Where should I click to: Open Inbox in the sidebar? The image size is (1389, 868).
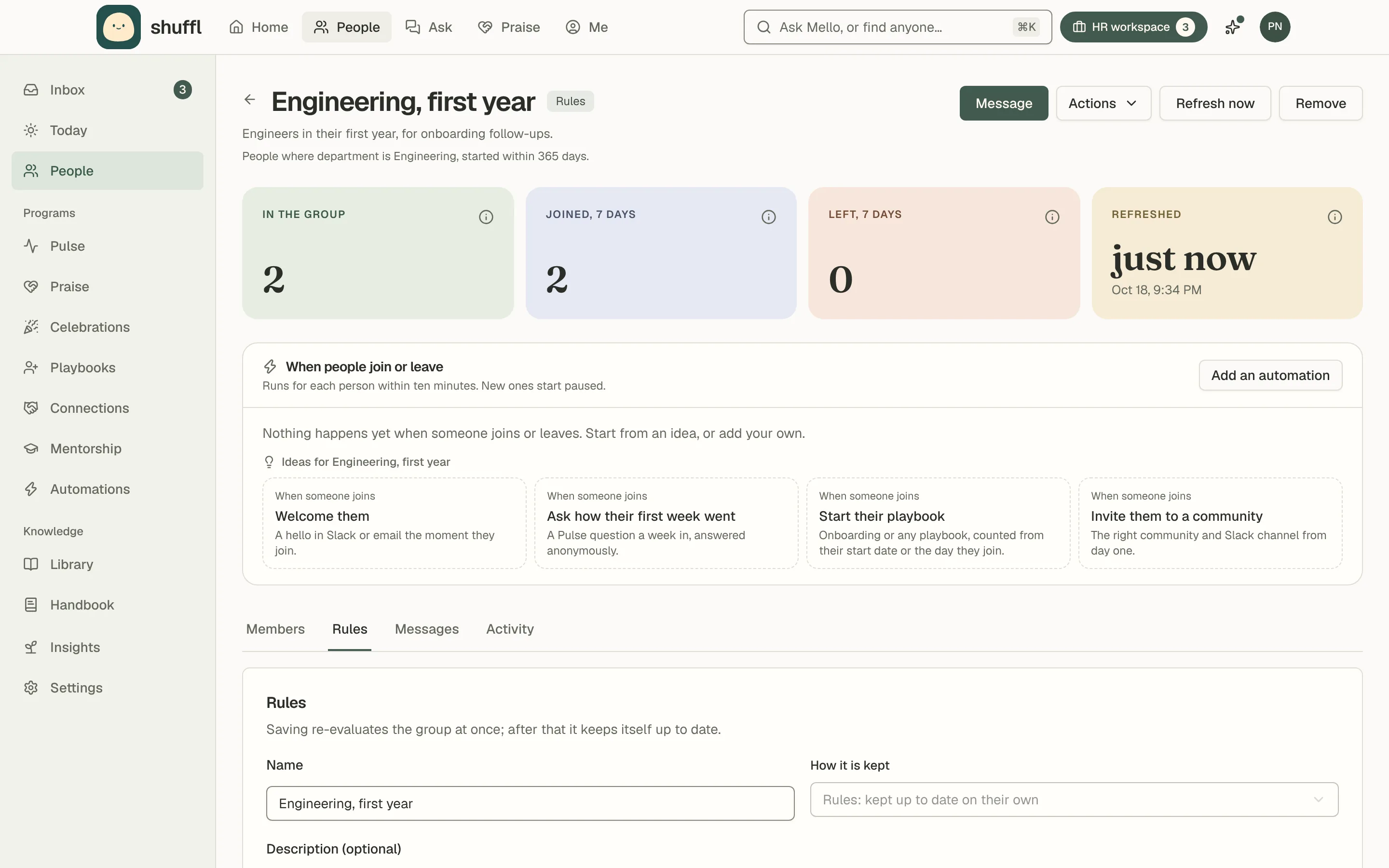point(108,90)
